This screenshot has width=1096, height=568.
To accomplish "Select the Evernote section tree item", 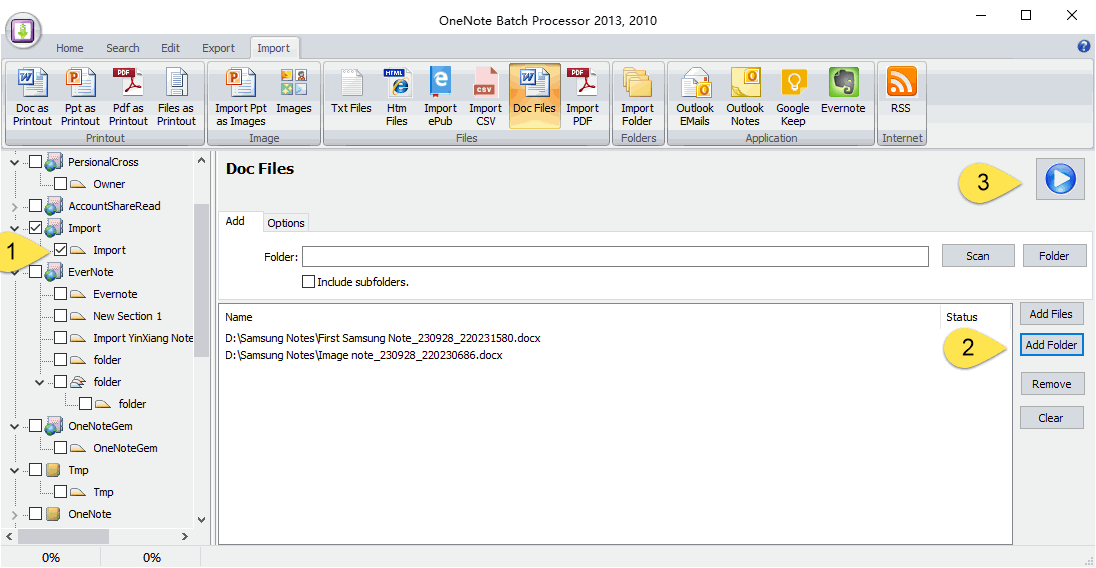I will coord(115,294).
